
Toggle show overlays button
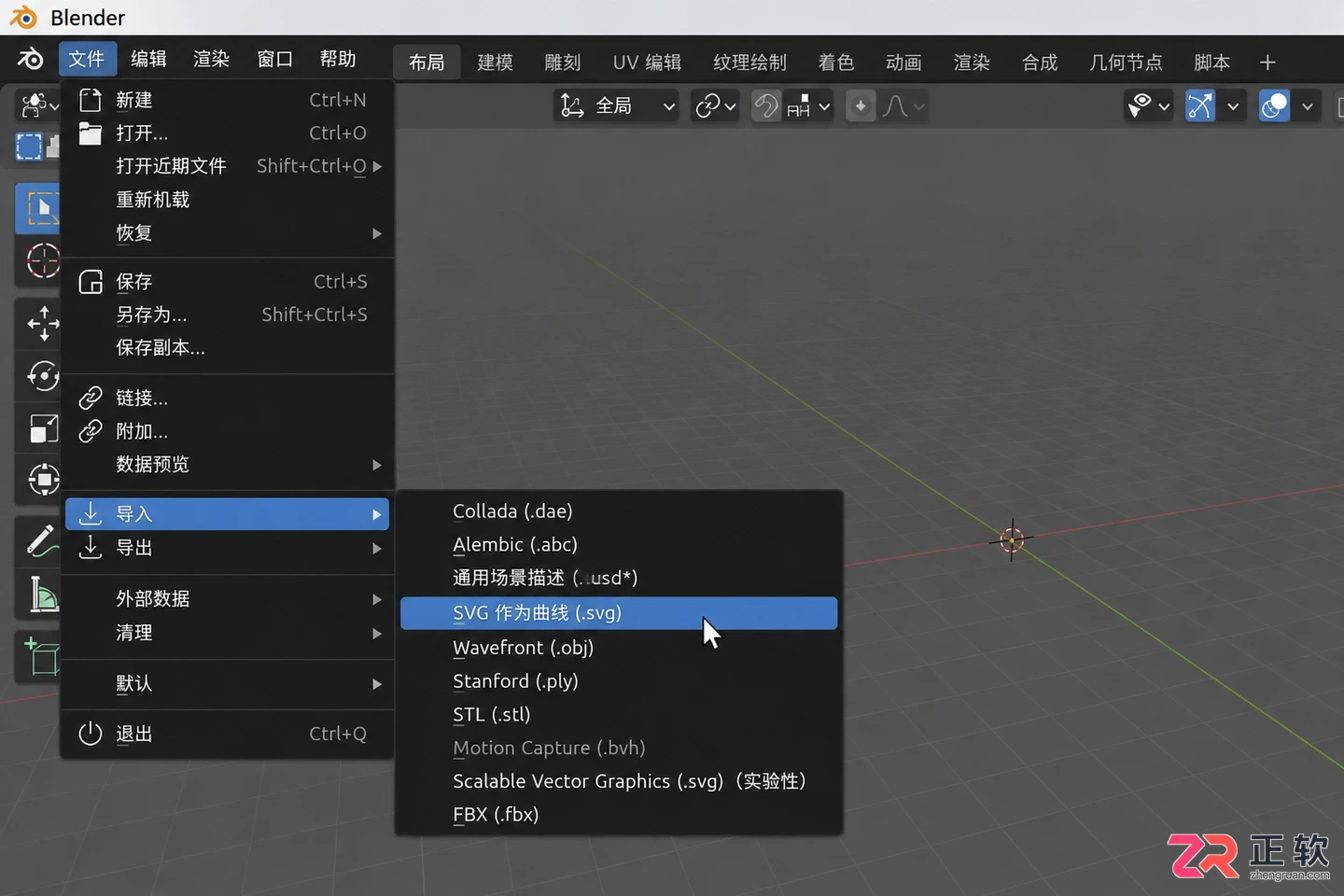(1274, 106)
